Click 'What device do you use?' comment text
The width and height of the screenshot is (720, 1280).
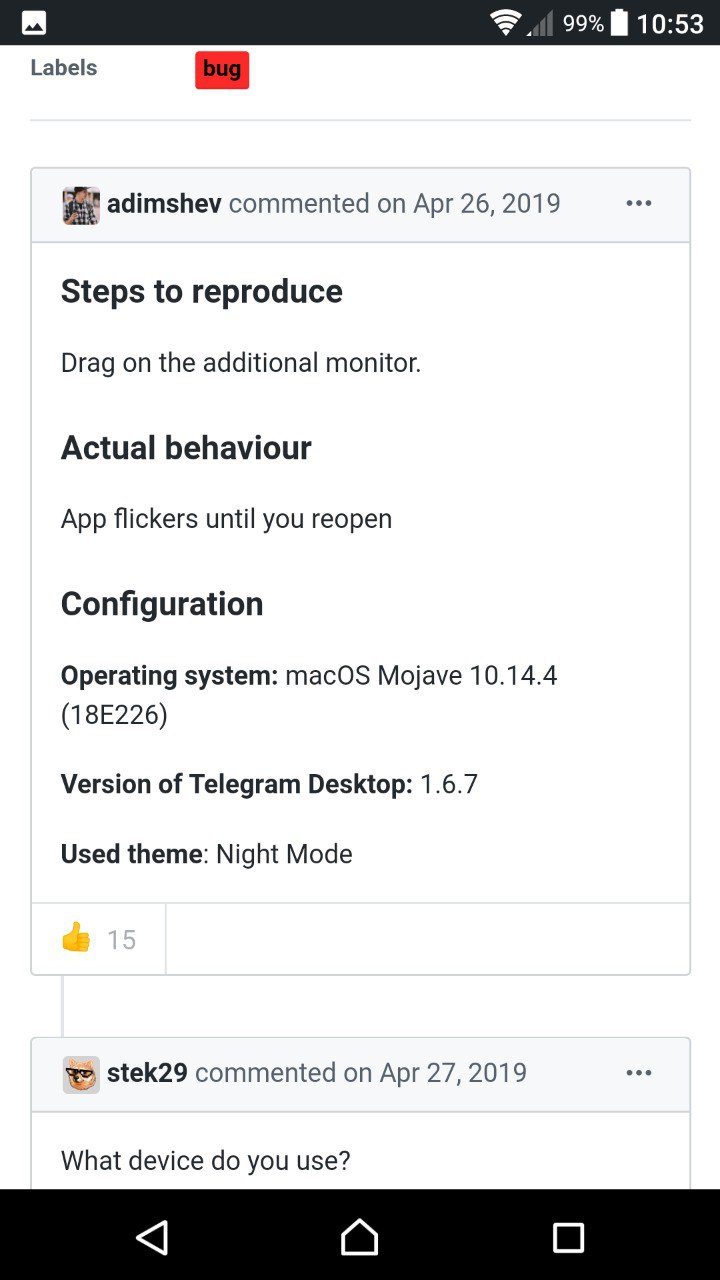coord(206,1160)
